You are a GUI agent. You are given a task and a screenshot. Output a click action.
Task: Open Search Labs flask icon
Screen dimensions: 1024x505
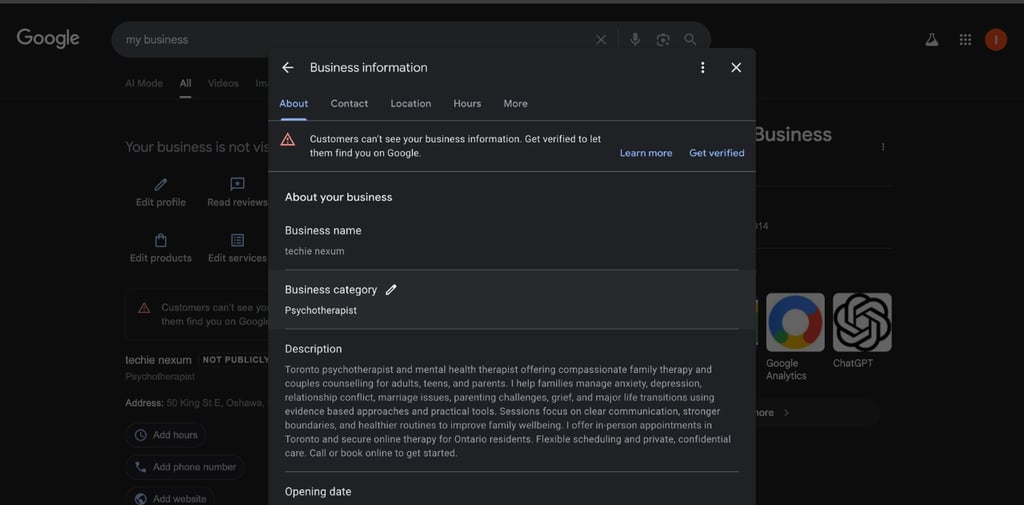pos(932,40)
